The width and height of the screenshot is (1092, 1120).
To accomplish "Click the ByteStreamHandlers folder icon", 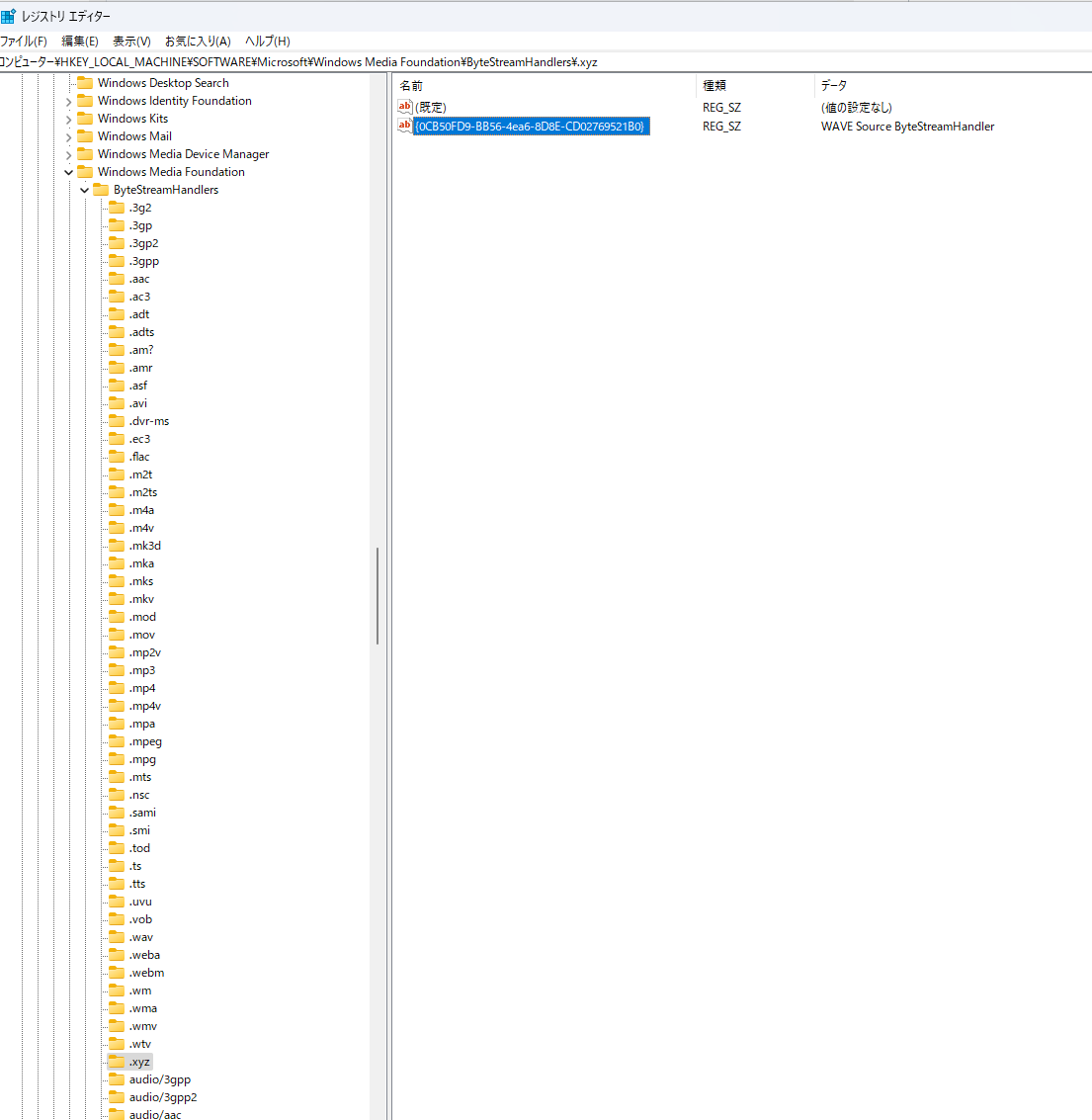I will (x=101, y=189).
